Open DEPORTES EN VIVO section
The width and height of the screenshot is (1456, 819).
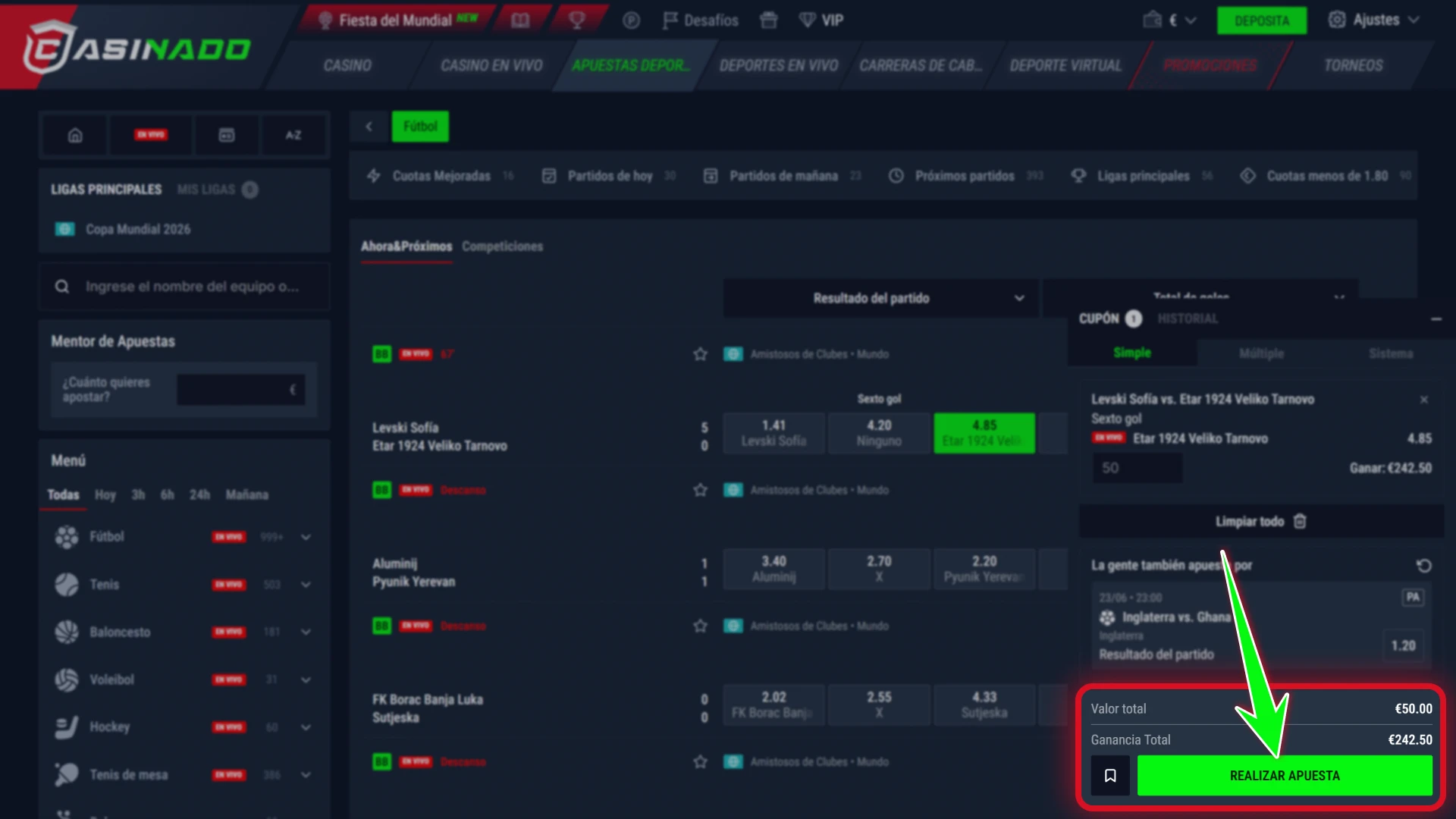(x=779, y=66)
